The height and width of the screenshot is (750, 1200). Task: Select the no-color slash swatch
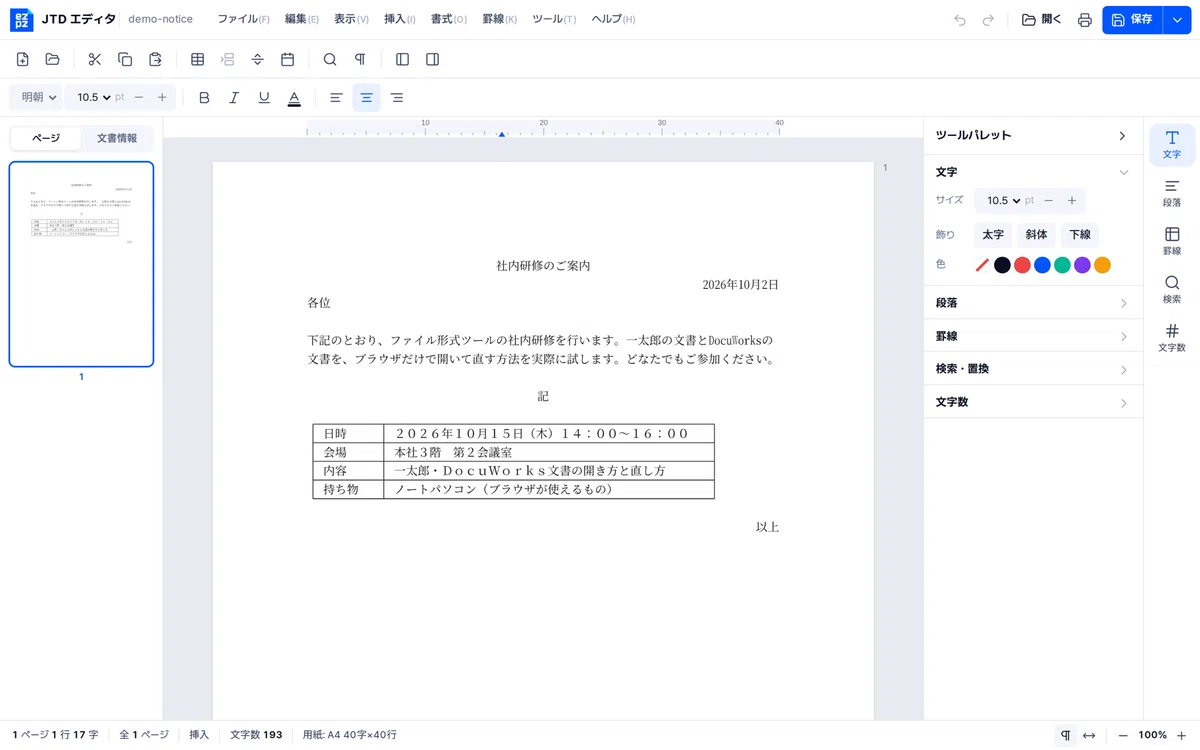tap(982, 265)
